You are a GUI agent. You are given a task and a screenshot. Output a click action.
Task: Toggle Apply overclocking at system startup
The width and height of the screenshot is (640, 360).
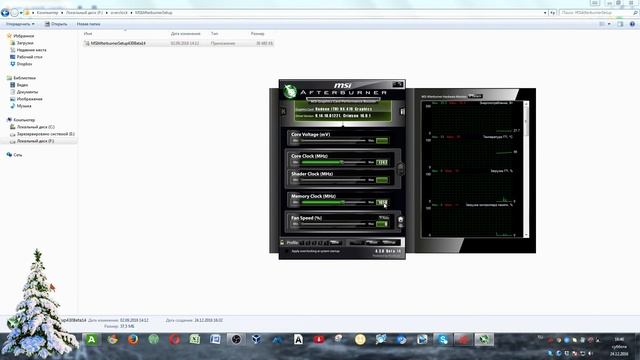(x=287, y=251)
